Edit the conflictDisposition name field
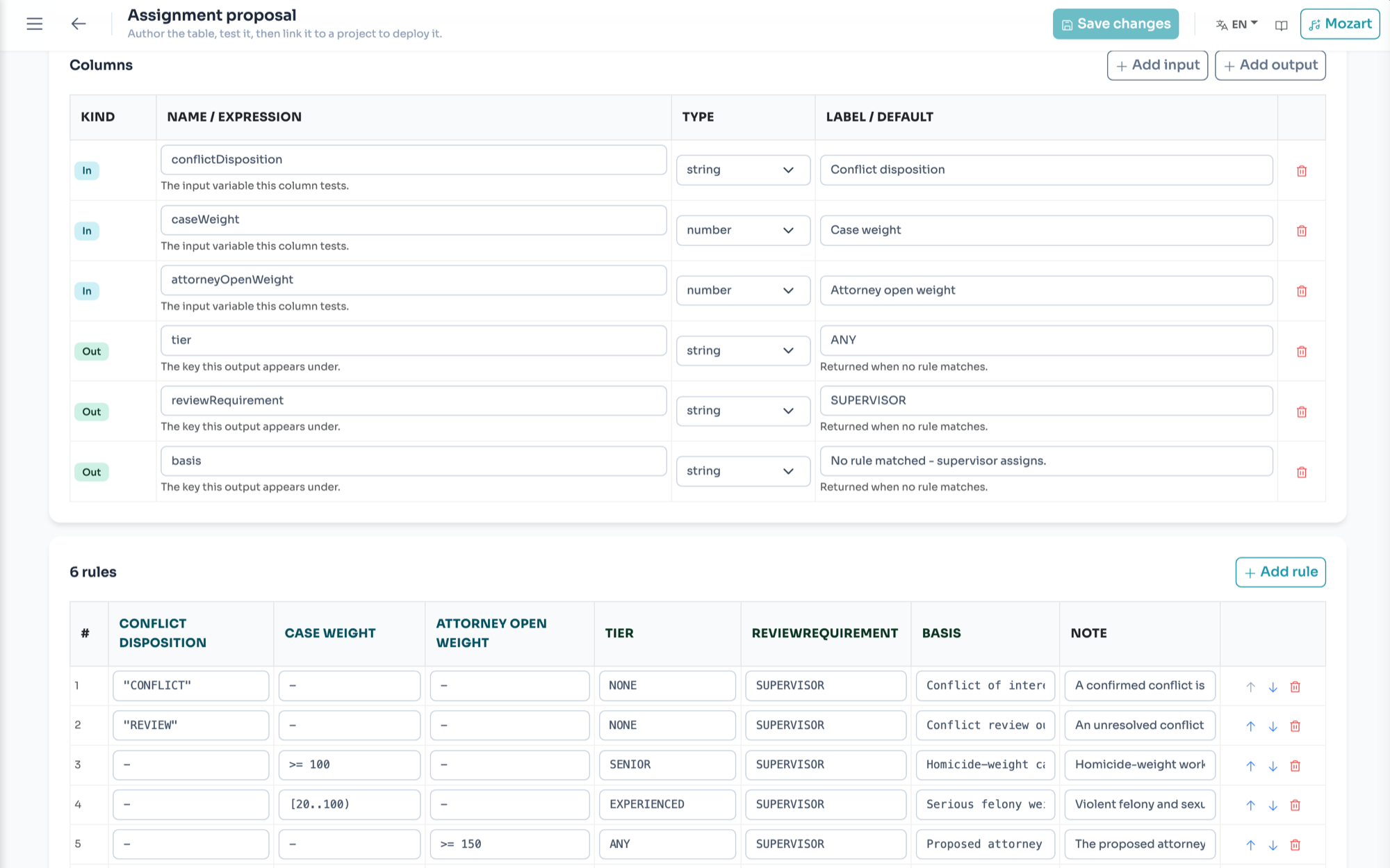The width and height of the screenshot is (1390, 868). (414, 160)
